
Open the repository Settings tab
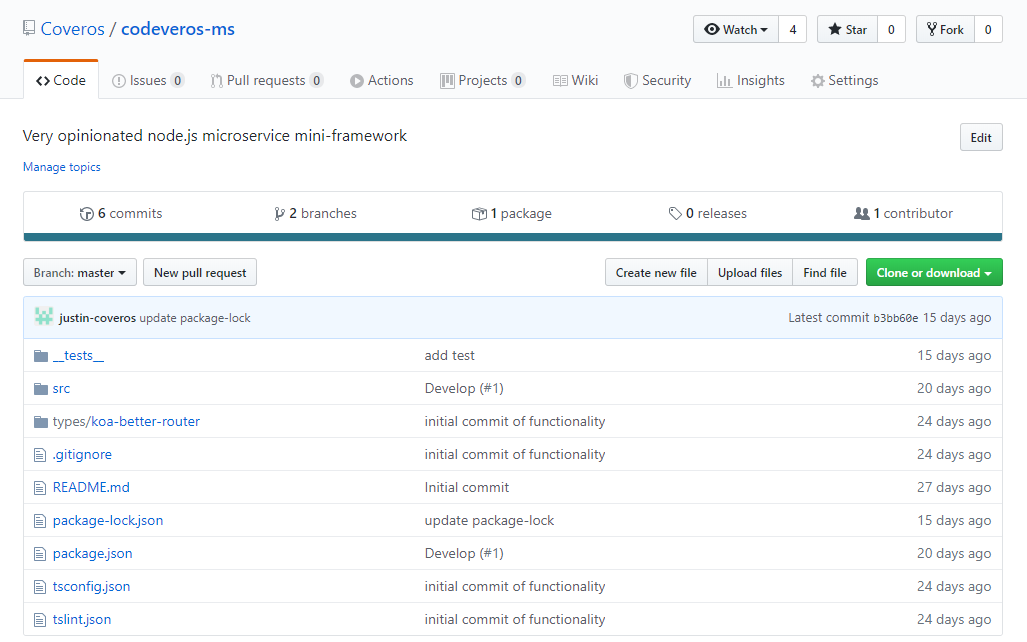click(844, 81)
